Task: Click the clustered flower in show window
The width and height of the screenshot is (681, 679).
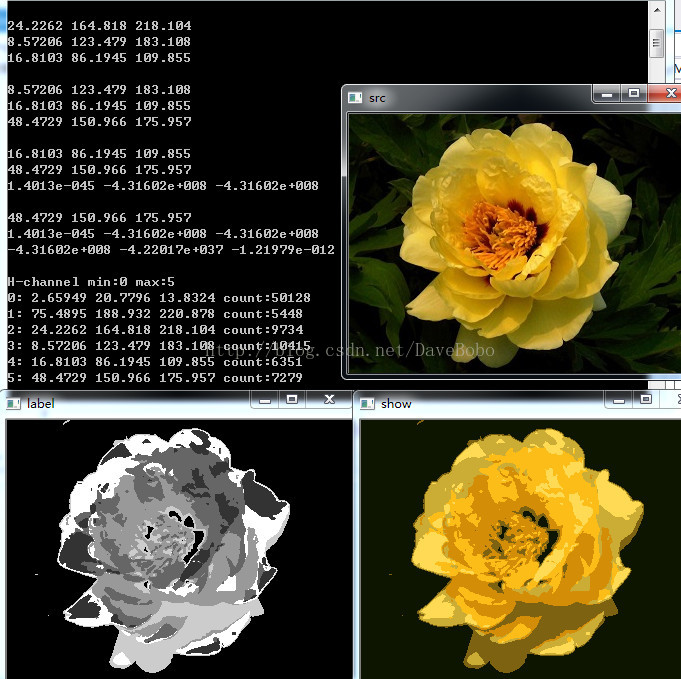Action: (528, 550)
